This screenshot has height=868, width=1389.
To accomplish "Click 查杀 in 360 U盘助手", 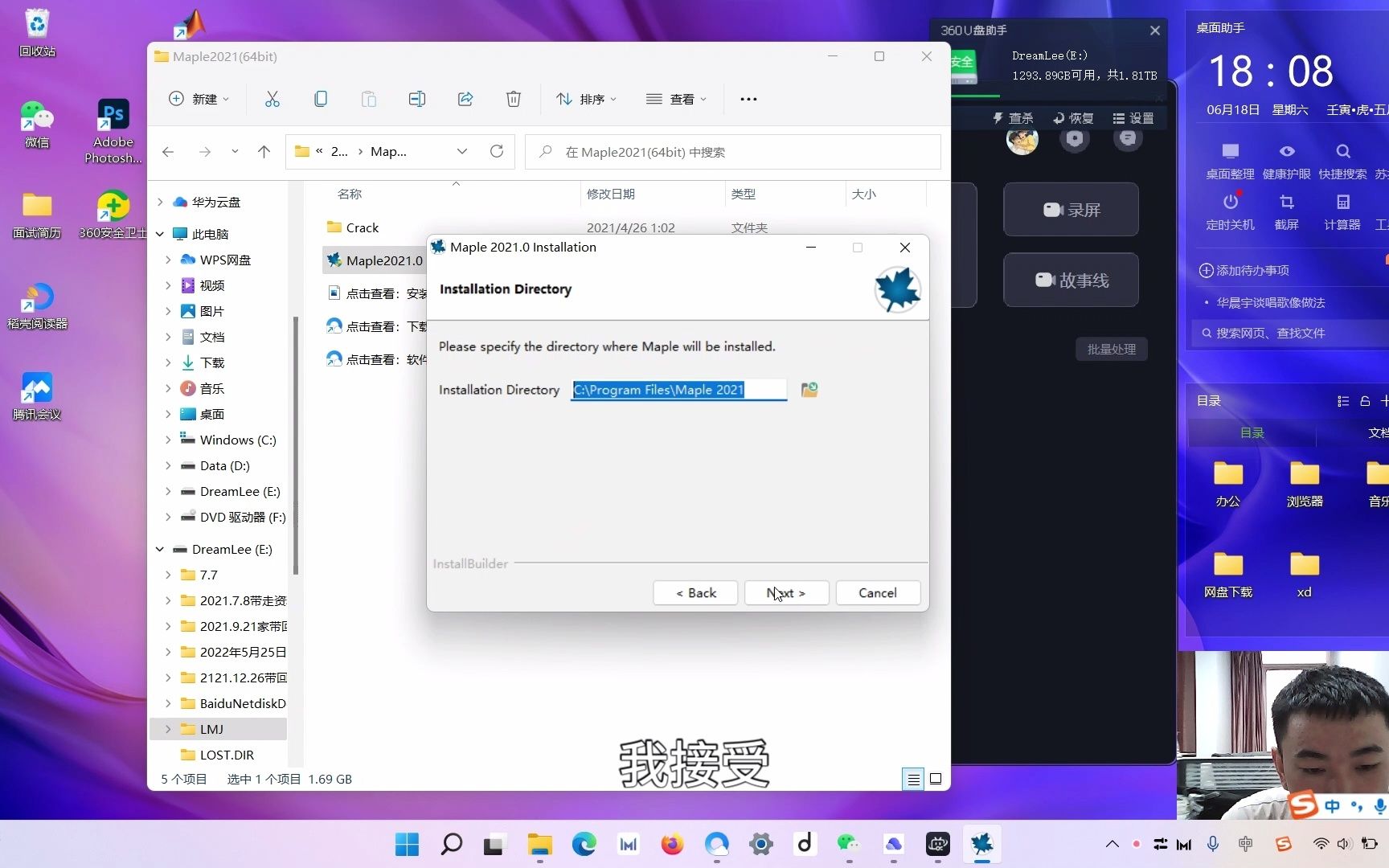I will [1013, 118].
